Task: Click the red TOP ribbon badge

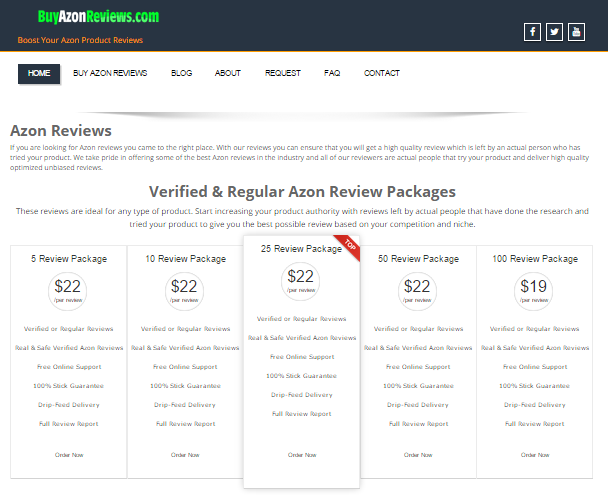Action: pyautogui.click(x=349, y=244)
